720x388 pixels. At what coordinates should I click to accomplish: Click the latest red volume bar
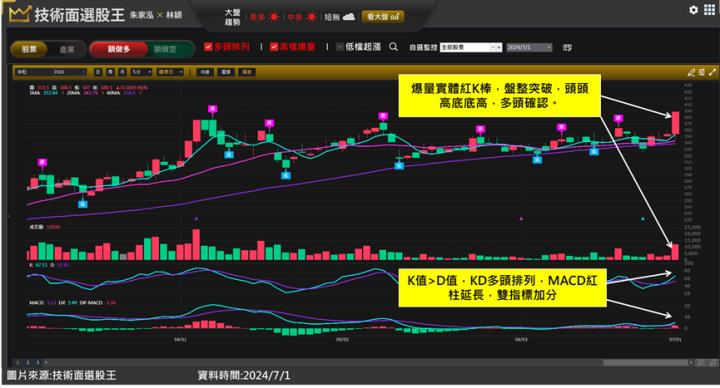click(x=675, y=252)
